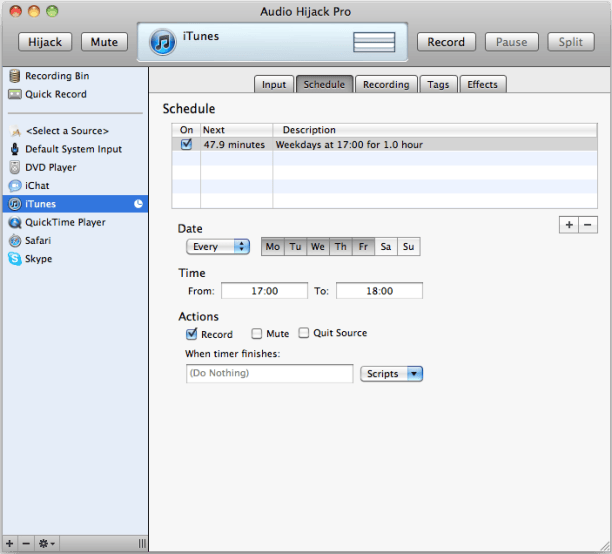Click the Pause button
The height and width of the screenshot is (554, 612).
(511, 42)
